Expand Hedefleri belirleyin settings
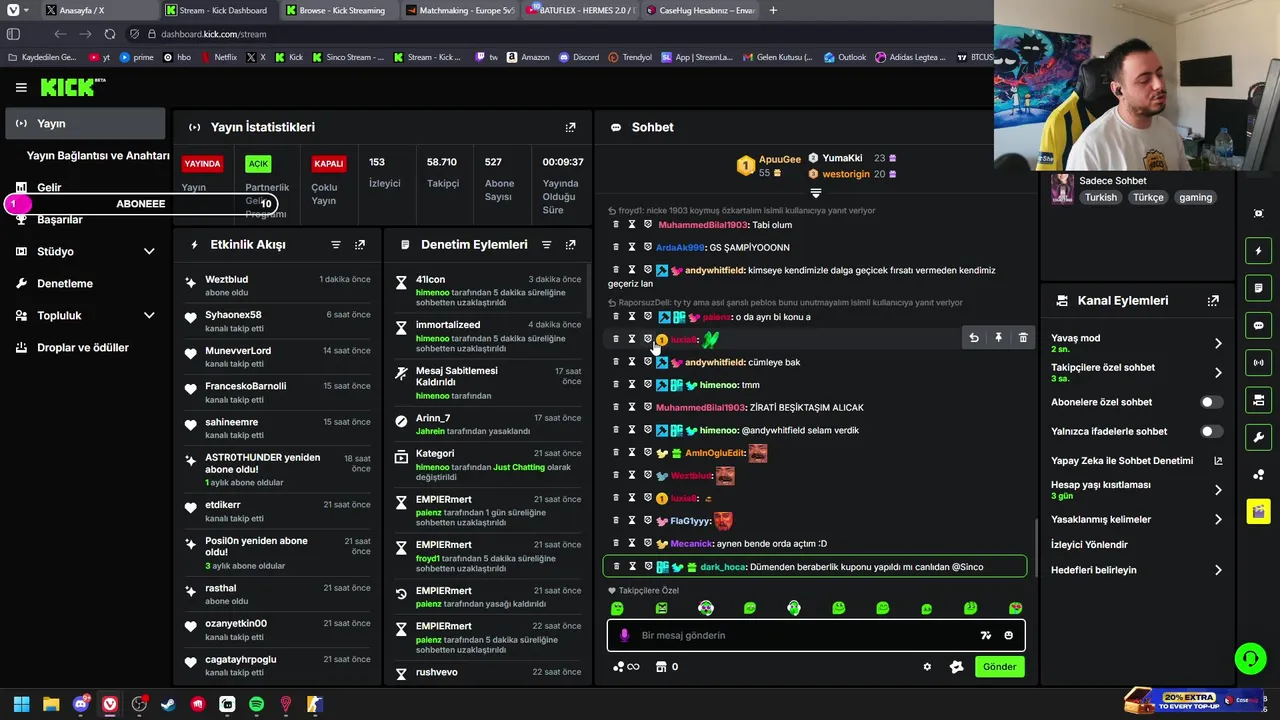 point(1217,570)
